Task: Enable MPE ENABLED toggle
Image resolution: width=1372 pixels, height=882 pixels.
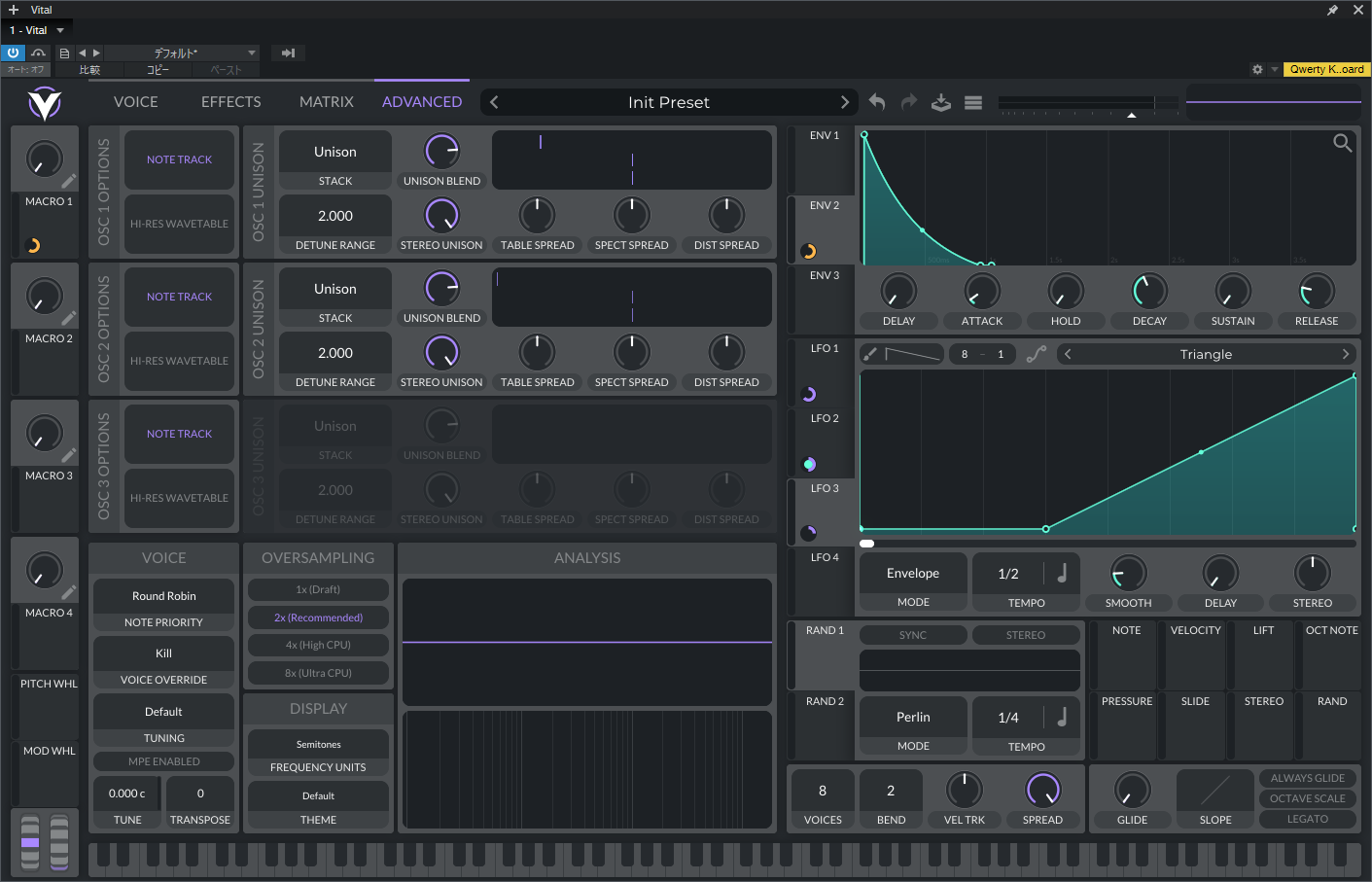Action: 163,761
